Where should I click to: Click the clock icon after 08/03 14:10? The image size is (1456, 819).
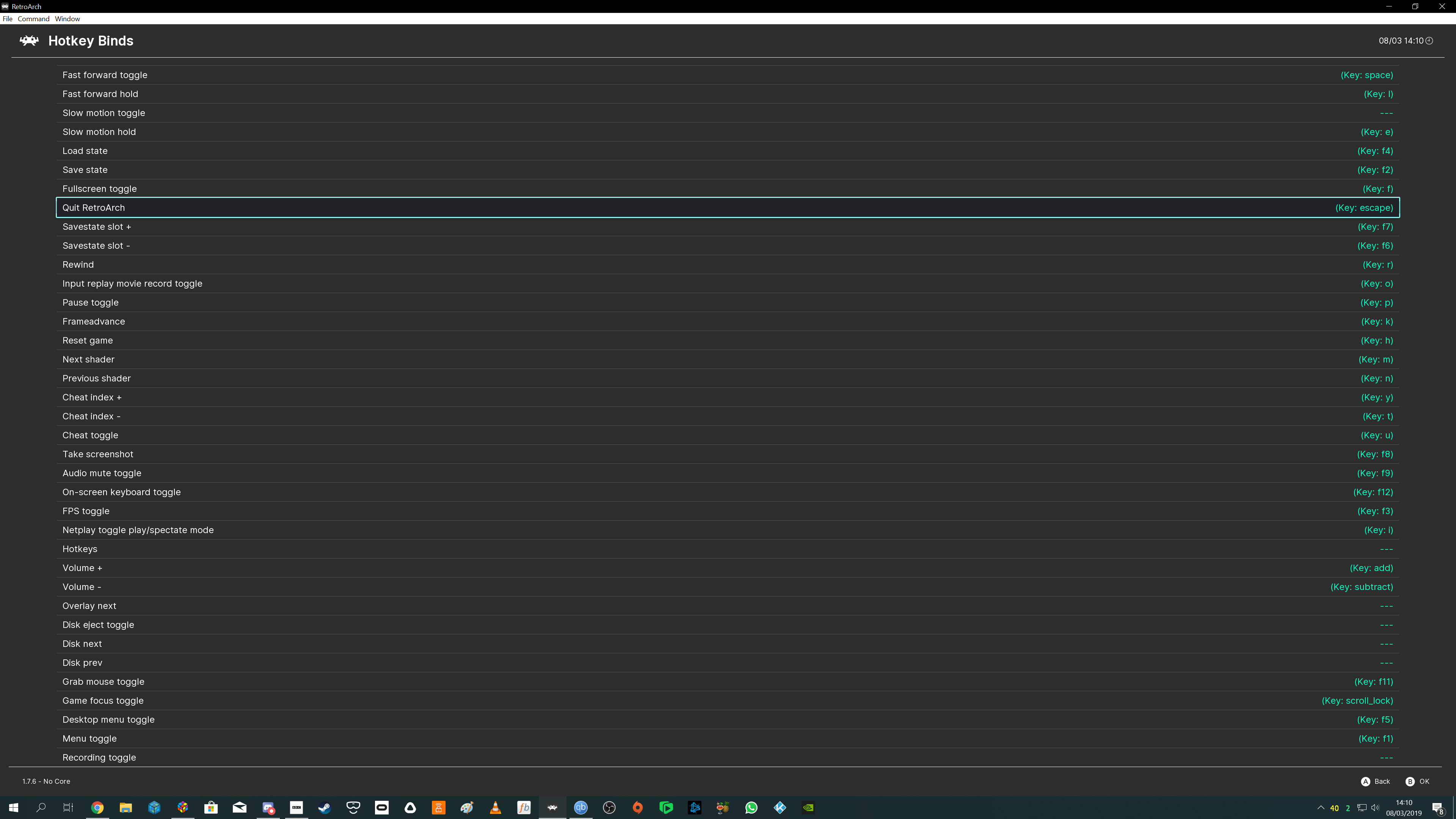point(1429,41)
